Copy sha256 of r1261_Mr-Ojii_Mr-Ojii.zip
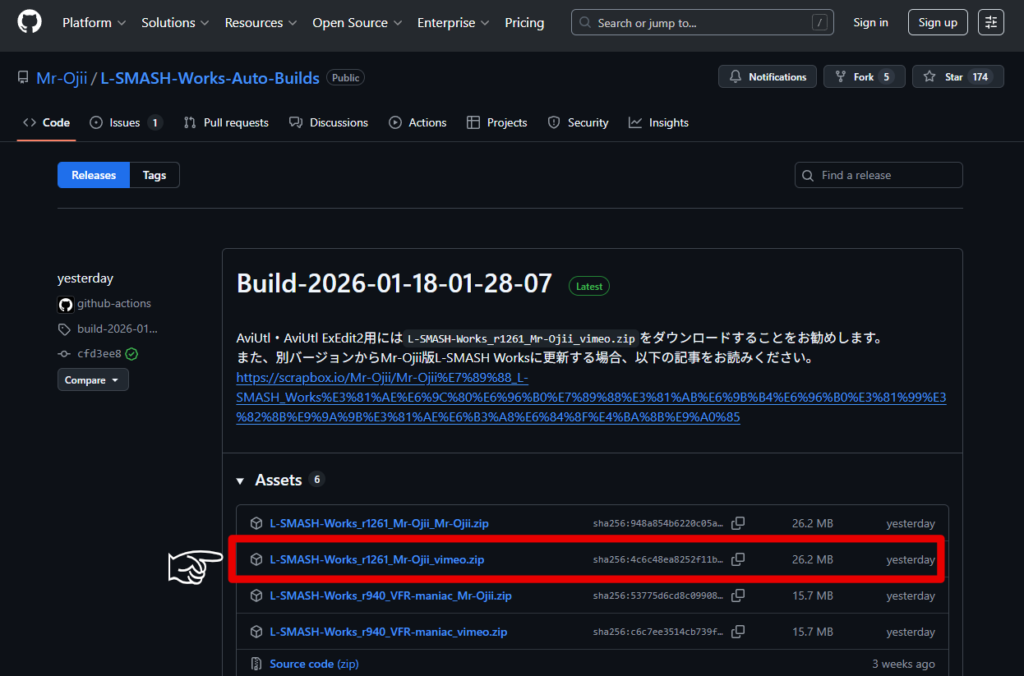Image resolution: width=1024 pixels, height=676 pixels. 738,523
